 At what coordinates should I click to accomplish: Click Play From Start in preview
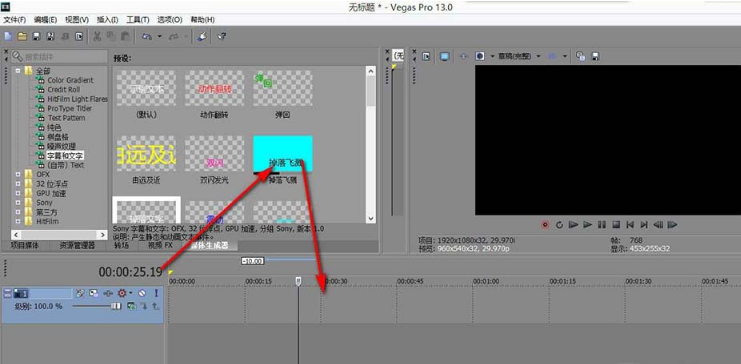(x=574, y=225)
